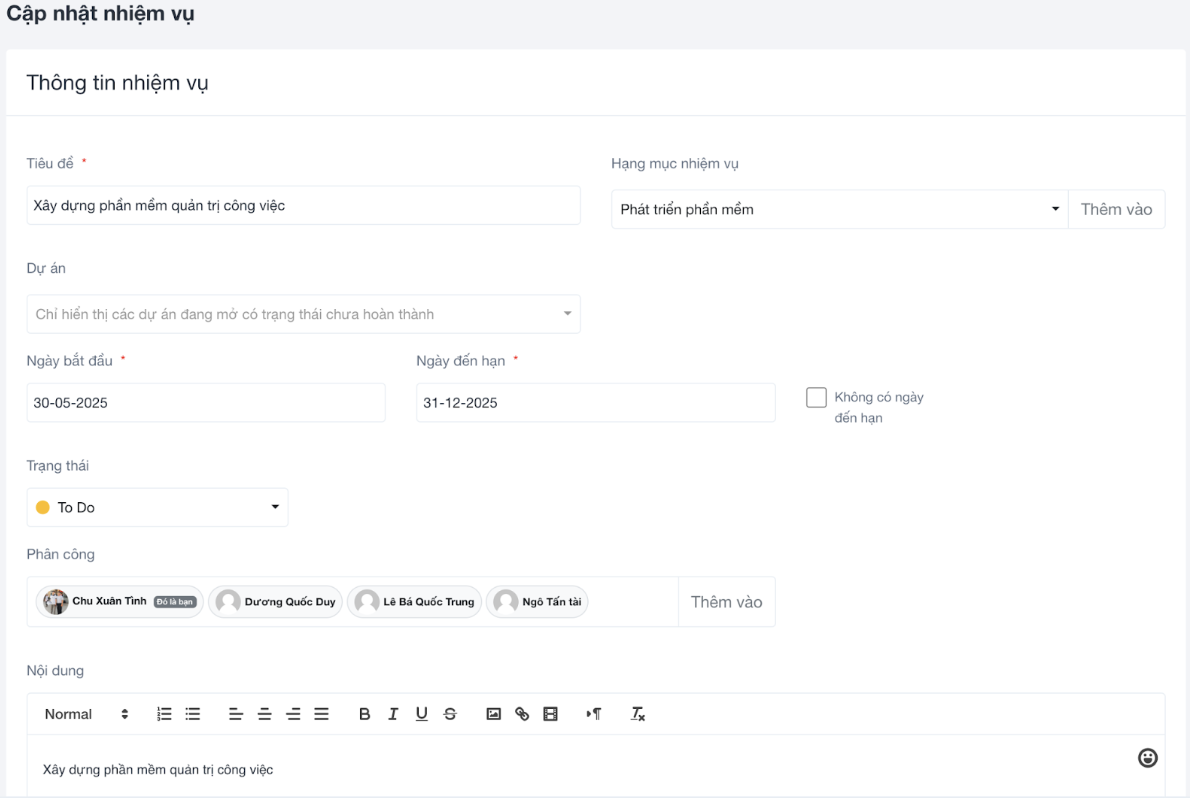Justify the editor text alignment
This screenshot has width=1190, height=798.
point(321,714)
